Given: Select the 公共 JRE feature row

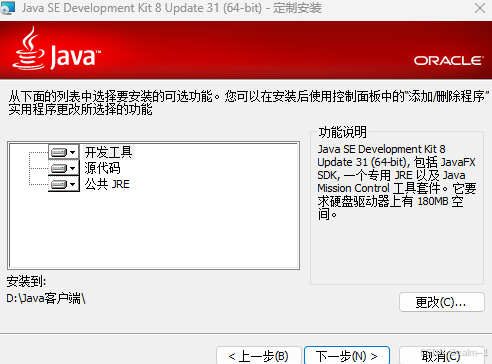Looking at the screenshot, I should (107, 184).
